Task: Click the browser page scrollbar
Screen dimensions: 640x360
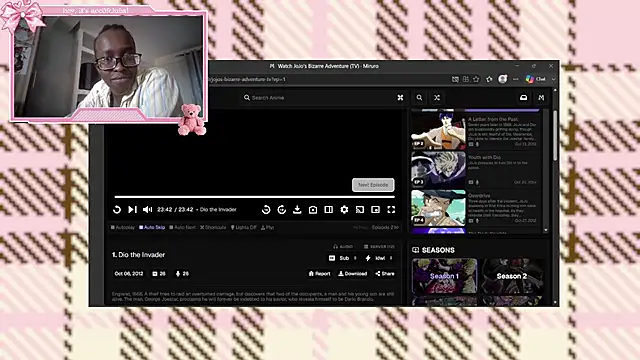Action: (x=555, y=136)
